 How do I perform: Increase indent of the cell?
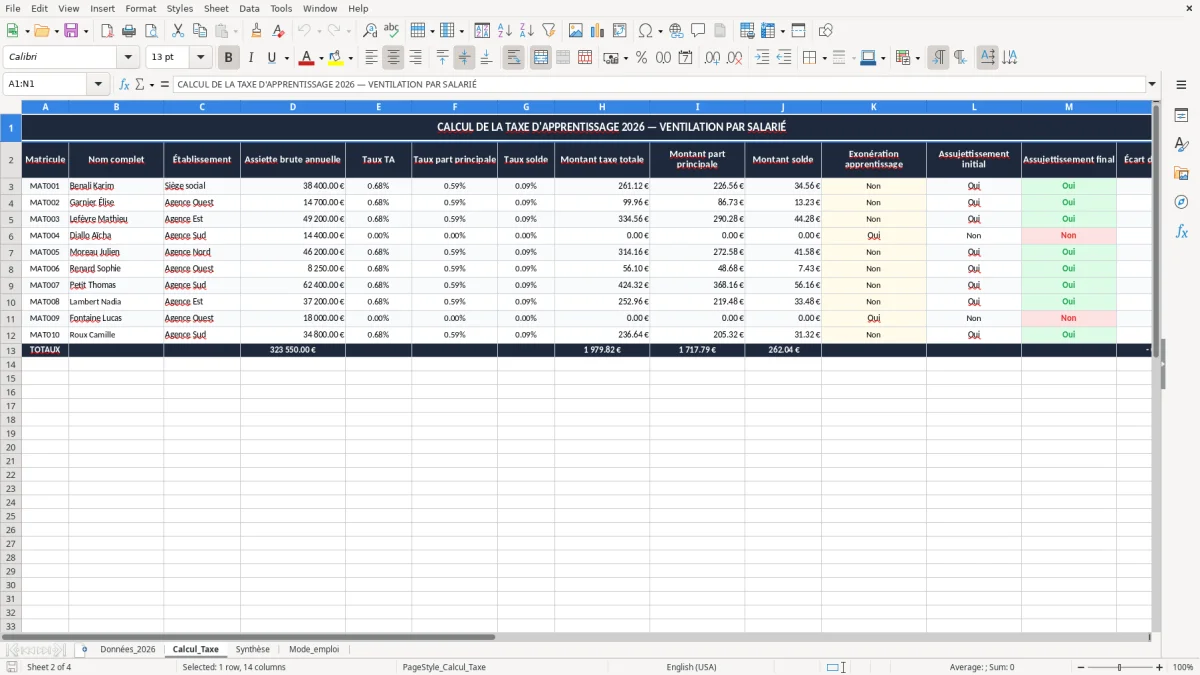[762, 58]
